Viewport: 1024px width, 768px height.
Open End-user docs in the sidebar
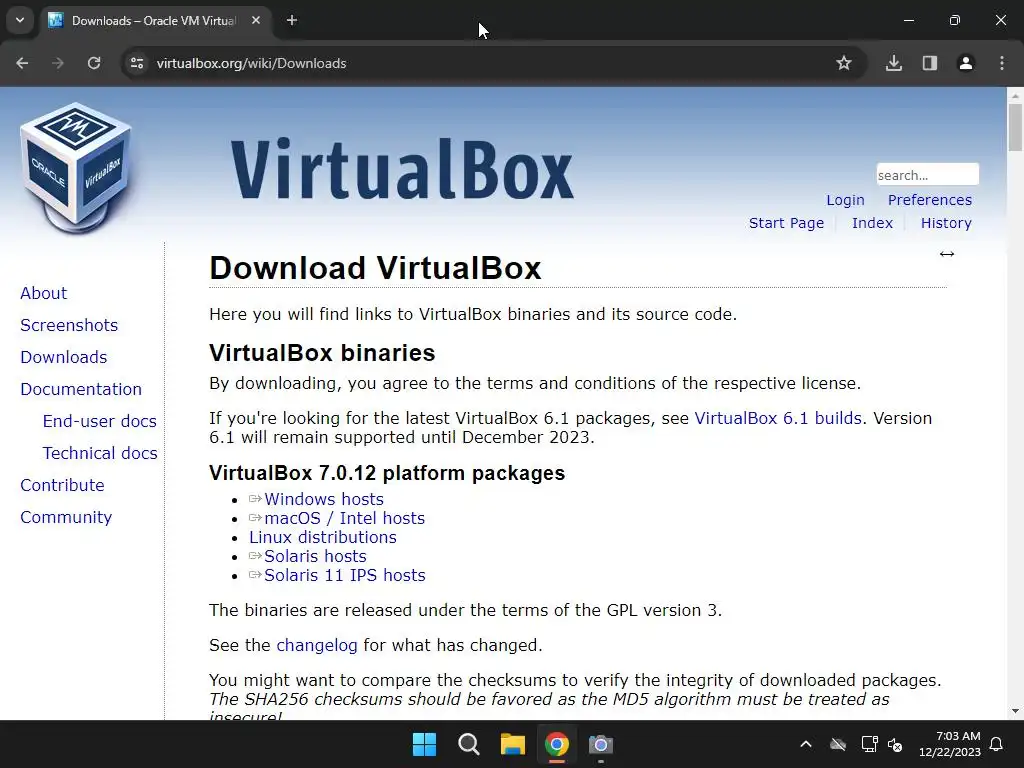point(99,421)
